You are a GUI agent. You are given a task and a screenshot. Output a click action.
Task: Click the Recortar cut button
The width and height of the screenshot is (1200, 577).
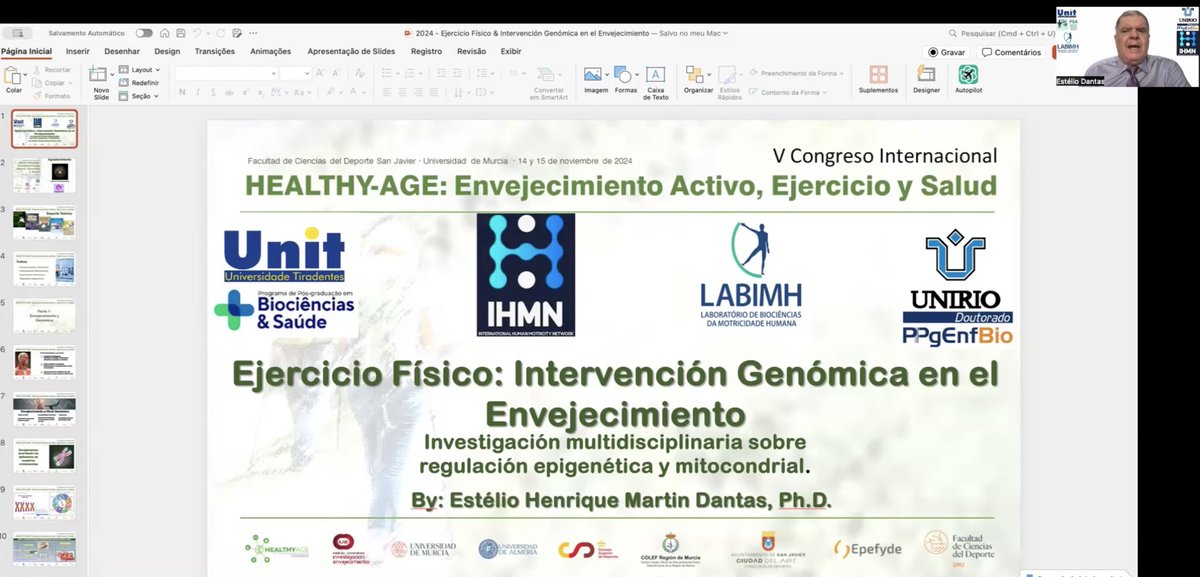[51, 70]
